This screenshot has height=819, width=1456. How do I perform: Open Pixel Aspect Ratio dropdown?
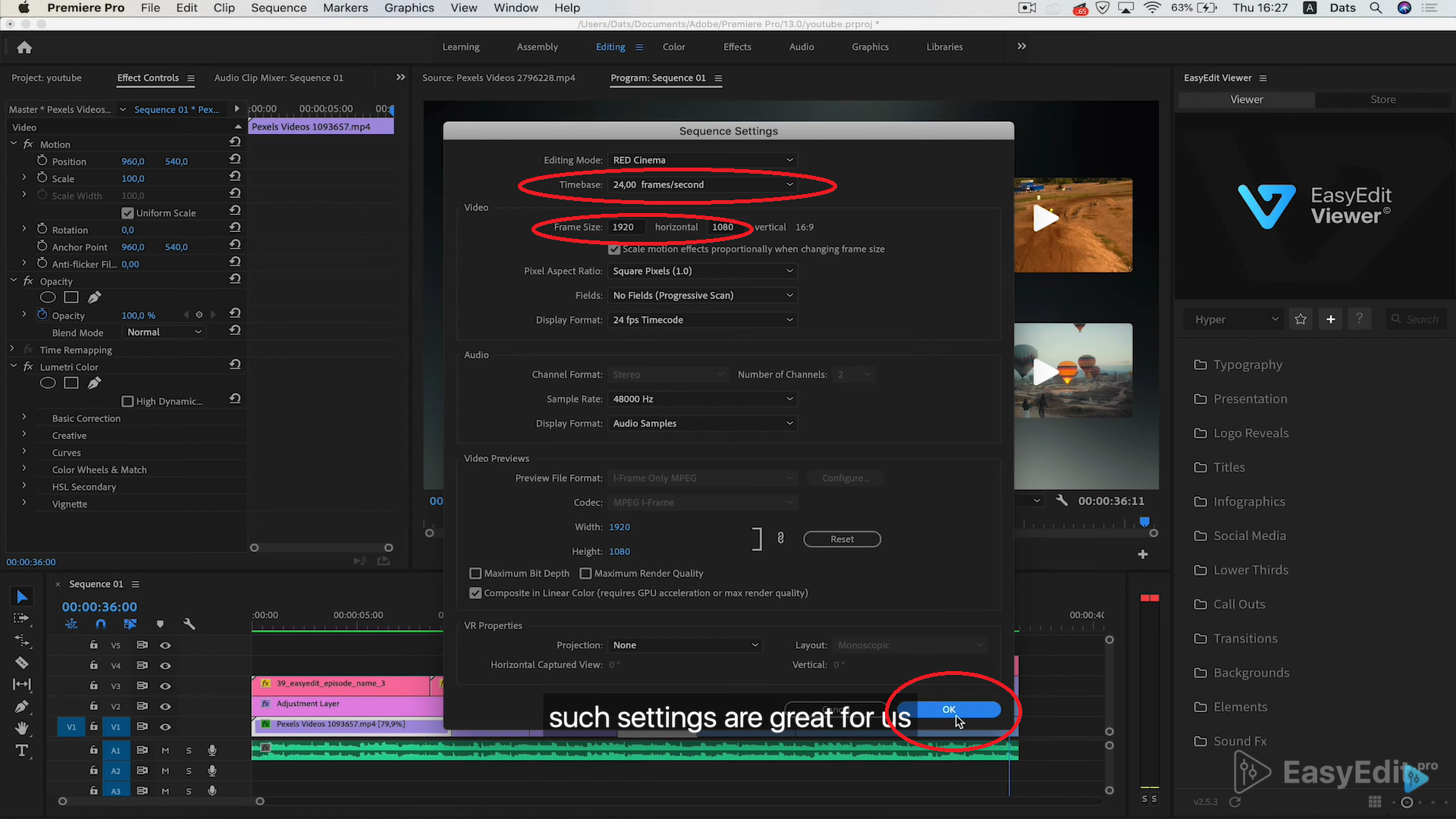[x=702, y=271]
